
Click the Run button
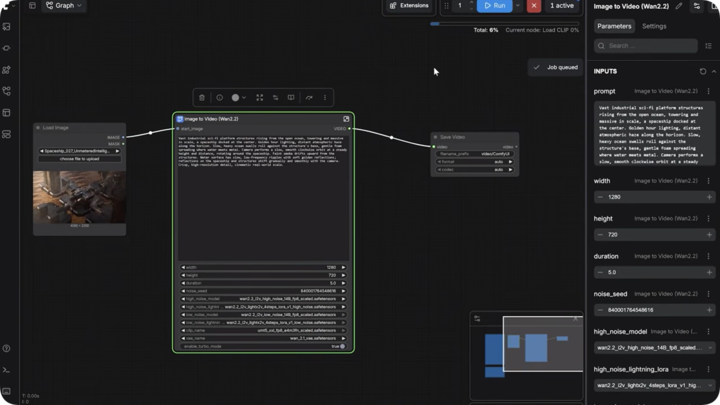(495, 6)
